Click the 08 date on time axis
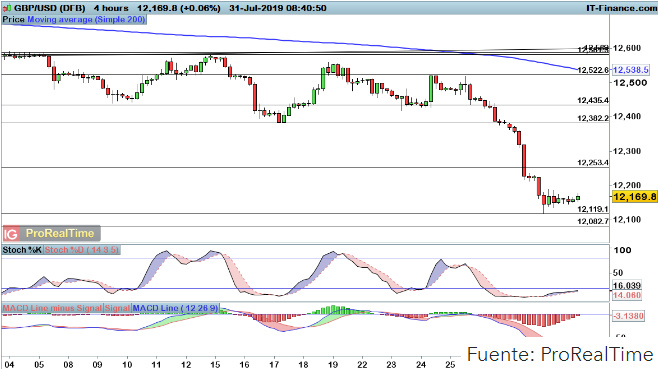 [68, 364]
